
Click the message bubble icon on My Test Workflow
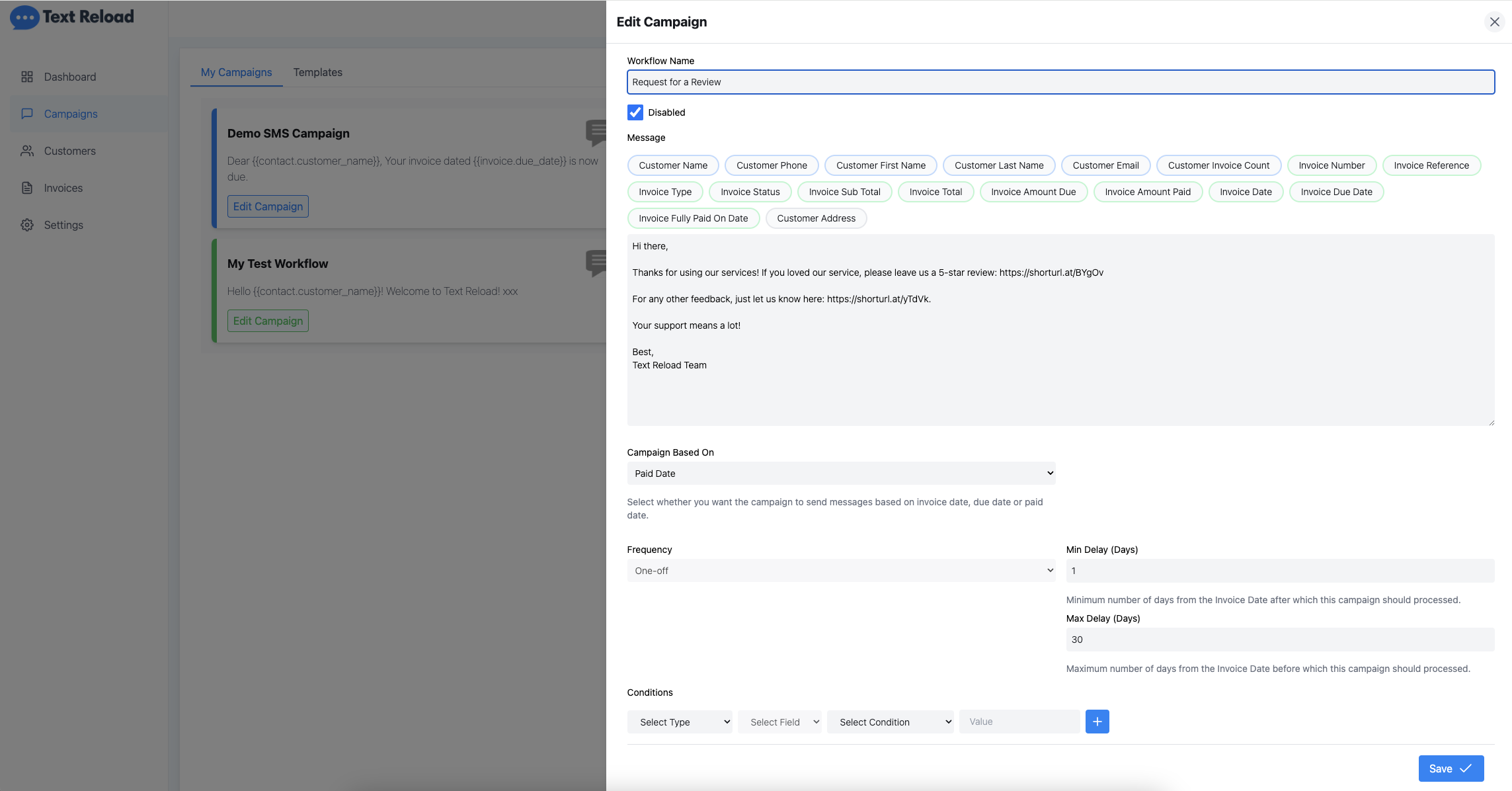596,263
